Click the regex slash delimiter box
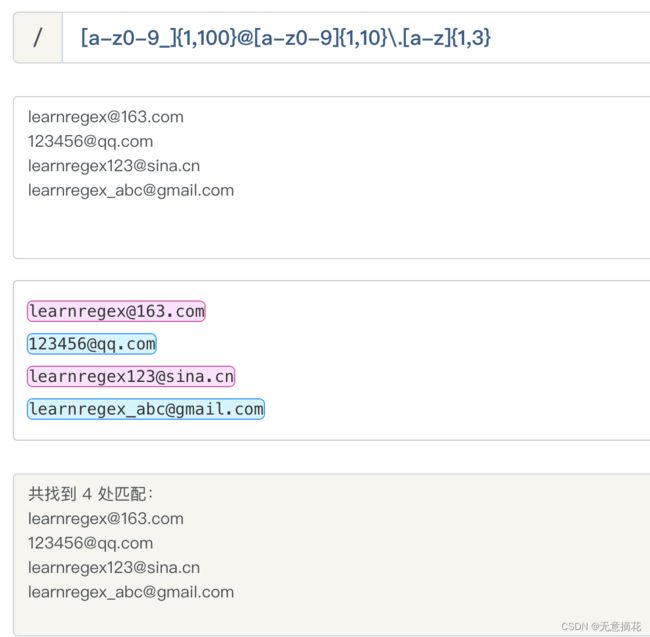This screenshot has height=637, width=650. 38,38
